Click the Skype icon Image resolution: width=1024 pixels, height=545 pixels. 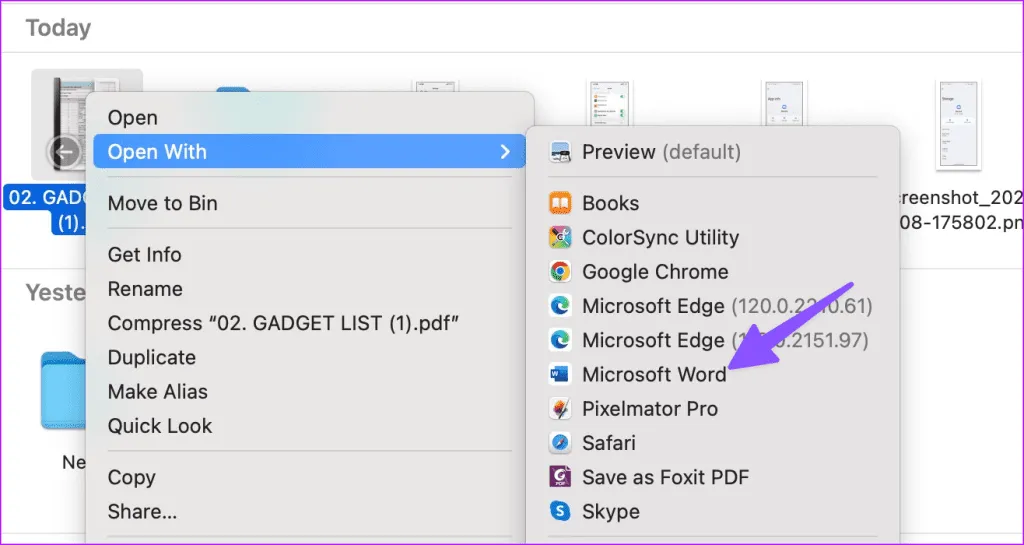click(560, 511)
